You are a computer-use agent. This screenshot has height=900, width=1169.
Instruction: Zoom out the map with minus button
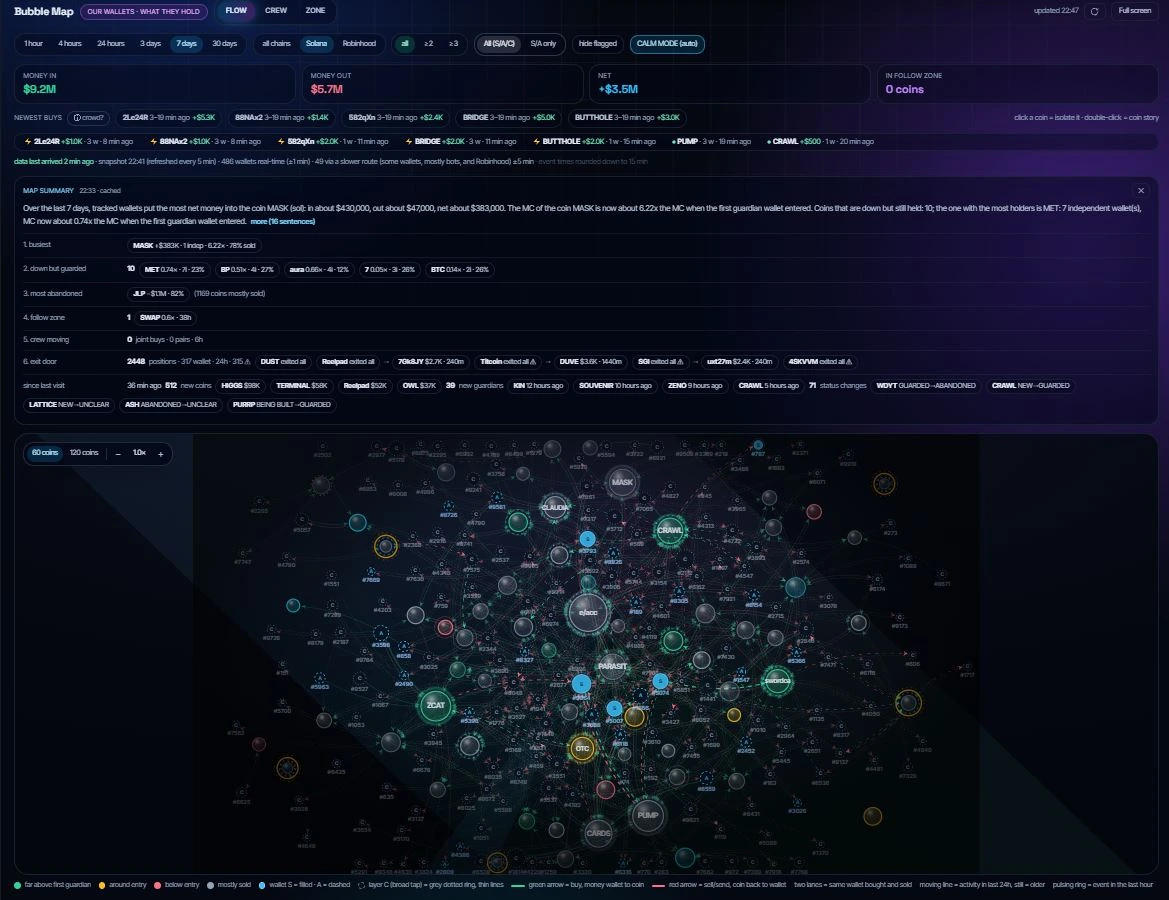pos(118,453)
